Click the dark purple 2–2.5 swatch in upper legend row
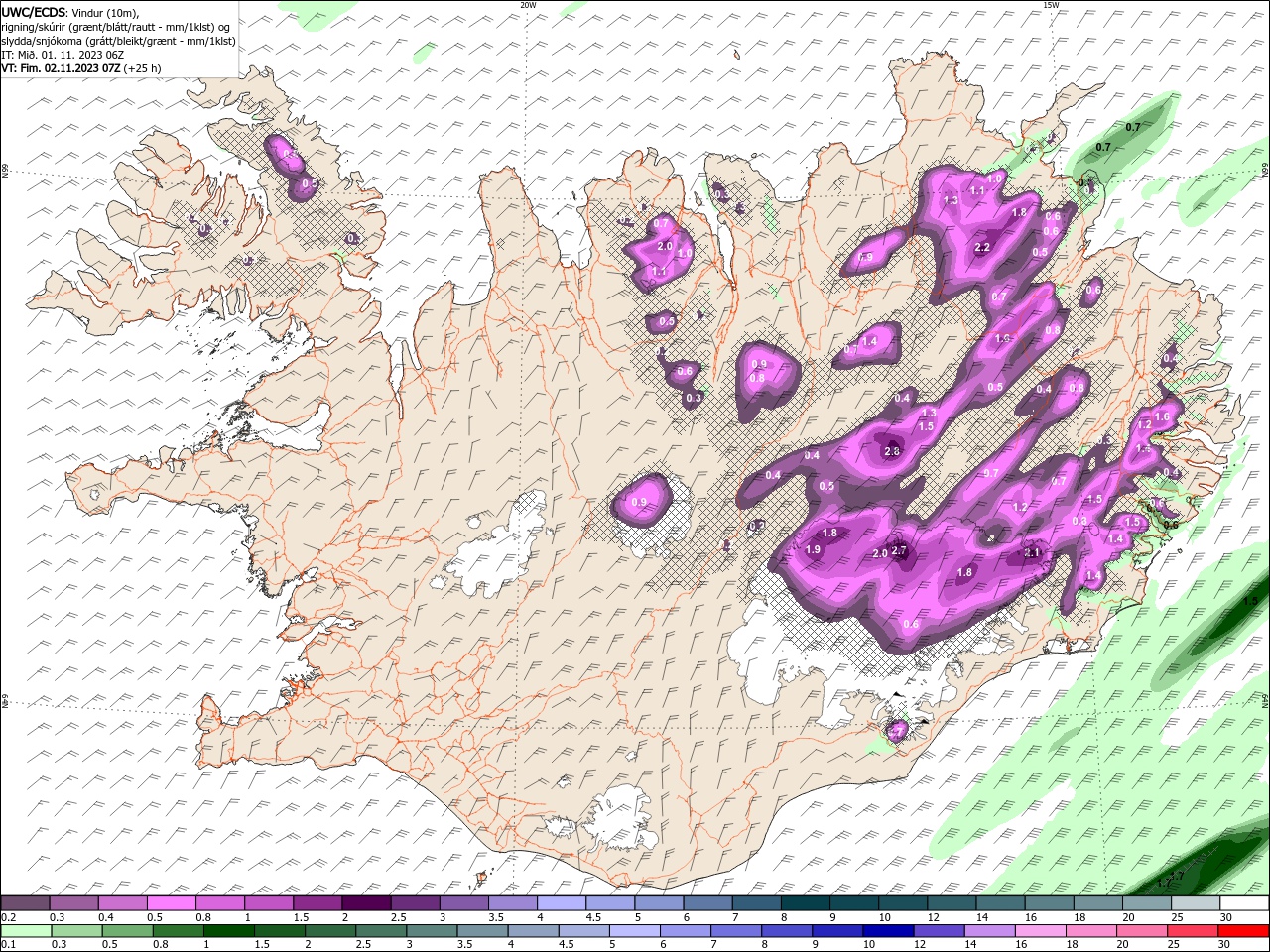The width and height of the screenshot is (1270, 952). 366,903
